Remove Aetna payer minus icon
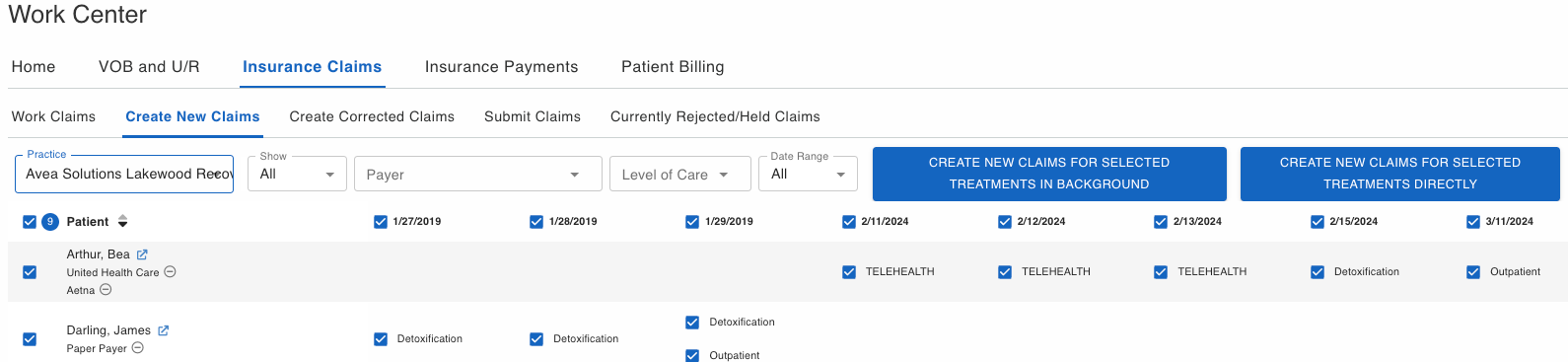This screenshot has height=362, width=1568. point(106,290)
